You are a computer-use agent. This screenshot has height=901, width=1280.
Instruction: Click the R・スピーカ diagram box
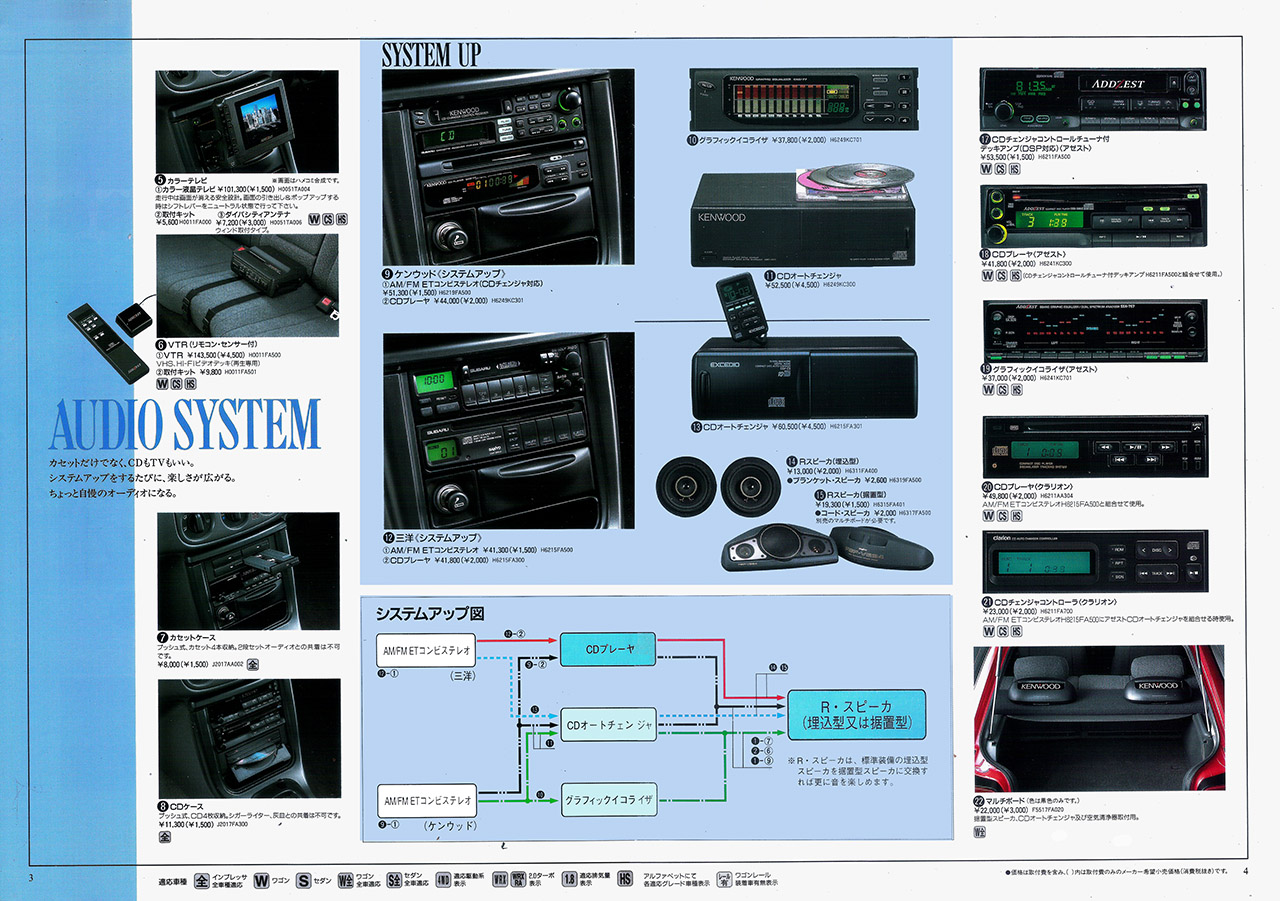coord(856,714)
